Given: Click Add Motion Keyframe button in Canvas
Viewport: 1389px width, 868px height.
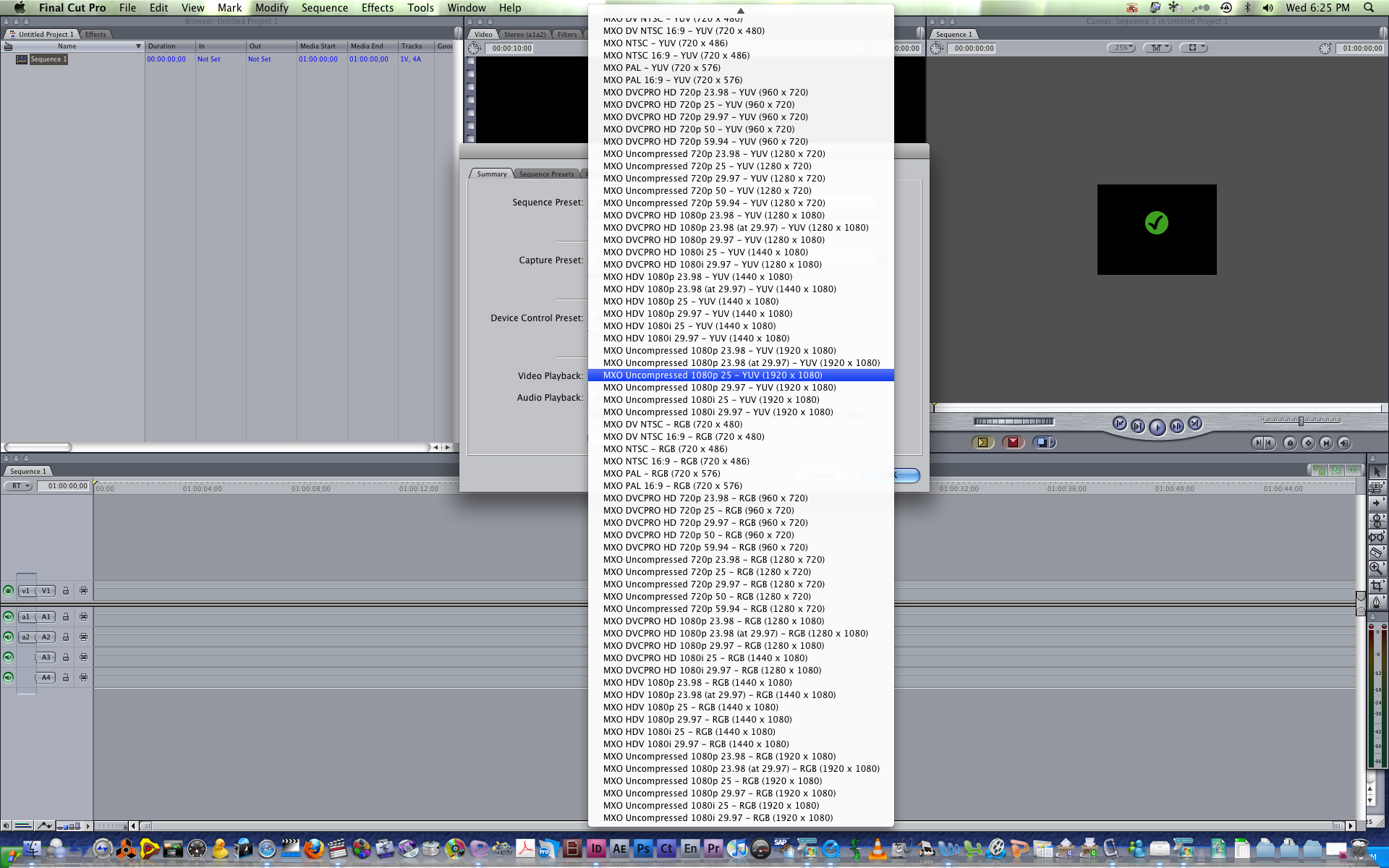Looking at the screenshot, I should coord(1308,443).
